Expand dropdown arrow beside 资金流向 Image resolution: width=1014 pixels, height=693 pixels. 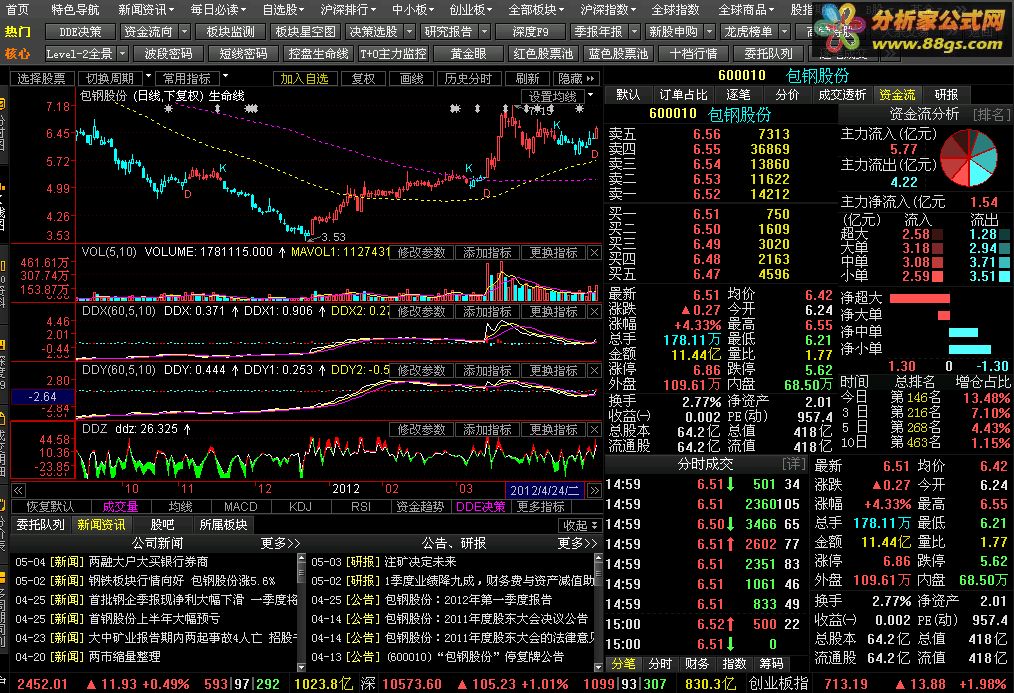pyautogui.click(x=185, y=31)
